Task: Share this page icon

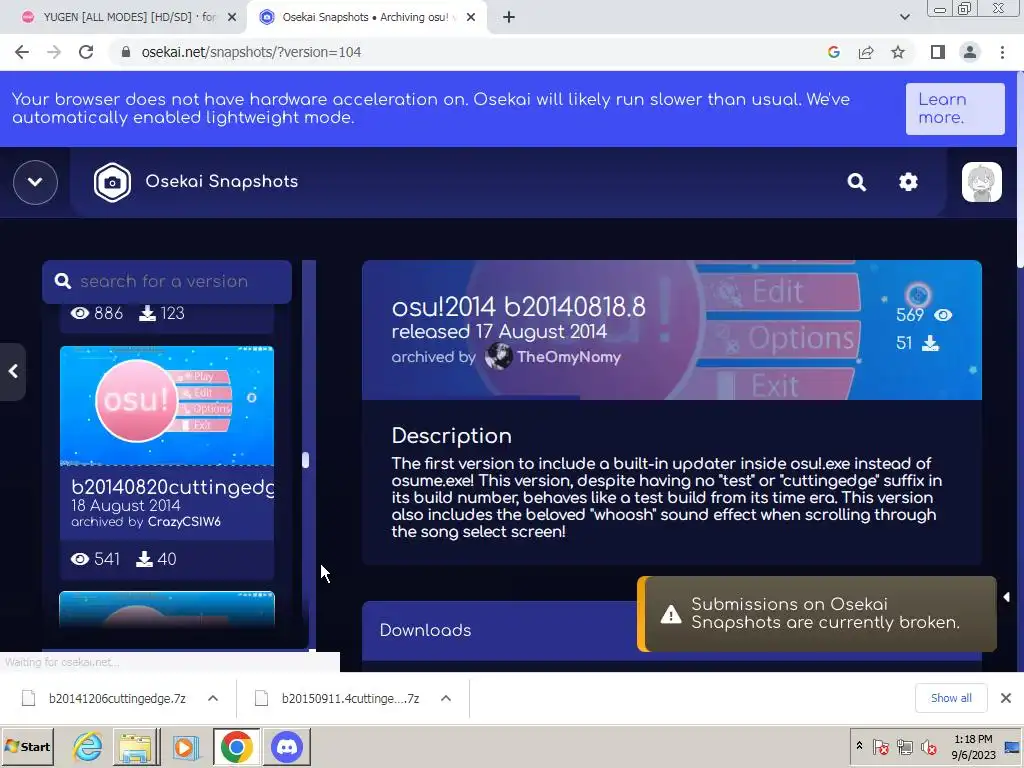Action: pos(866,52)
